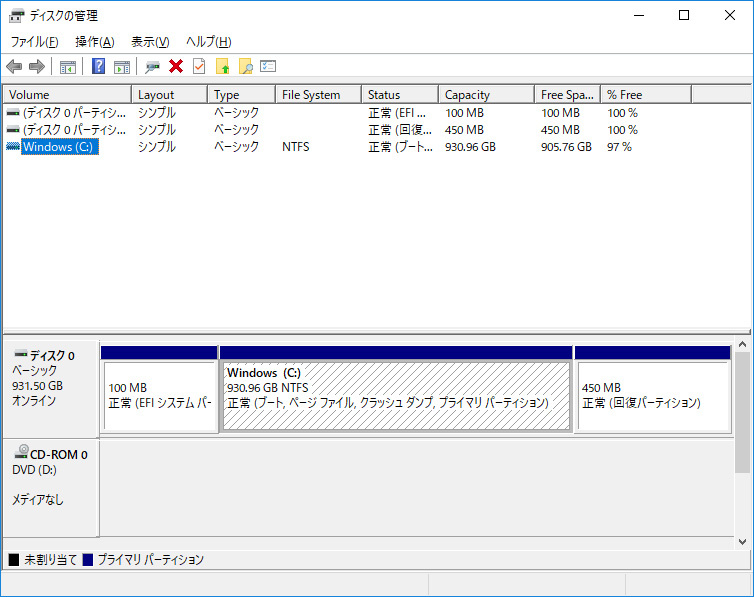Sort by the File System column header
Viewport: 754px width, 597px height.
(x=318, y=95)
